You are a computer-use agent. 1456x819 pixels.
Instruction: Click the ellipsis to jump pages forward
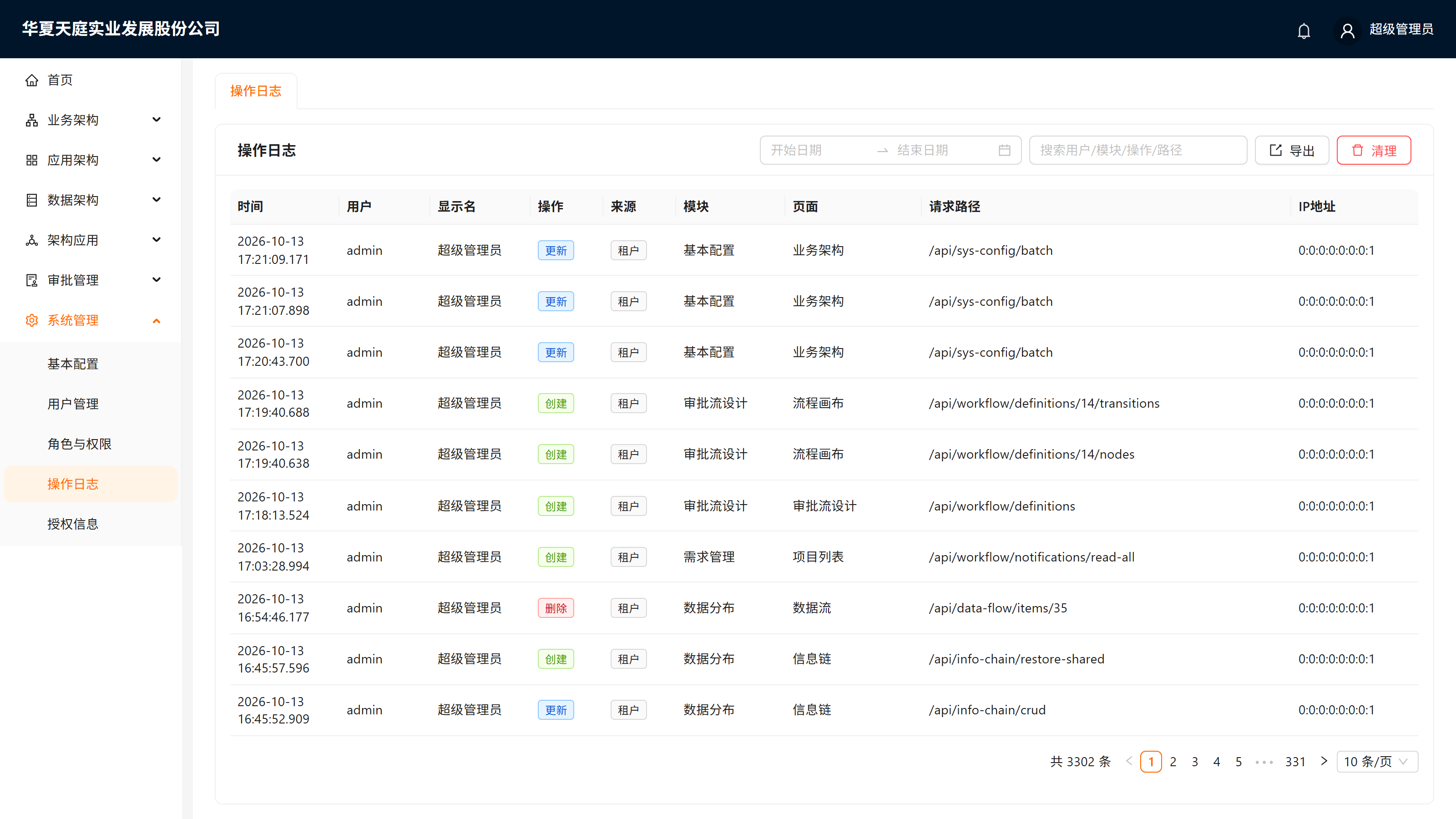coord(1264,762)
